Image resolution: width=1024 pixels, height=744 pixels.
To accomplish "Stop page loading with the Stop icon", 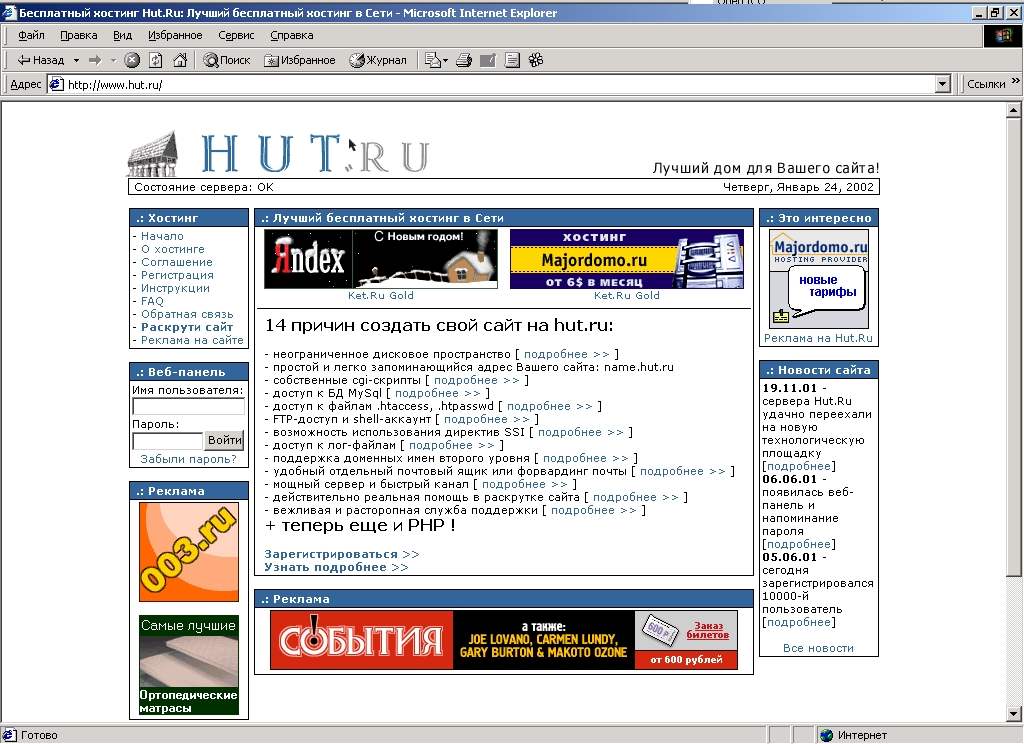I will pyautogui.click(x=132, y=60).
